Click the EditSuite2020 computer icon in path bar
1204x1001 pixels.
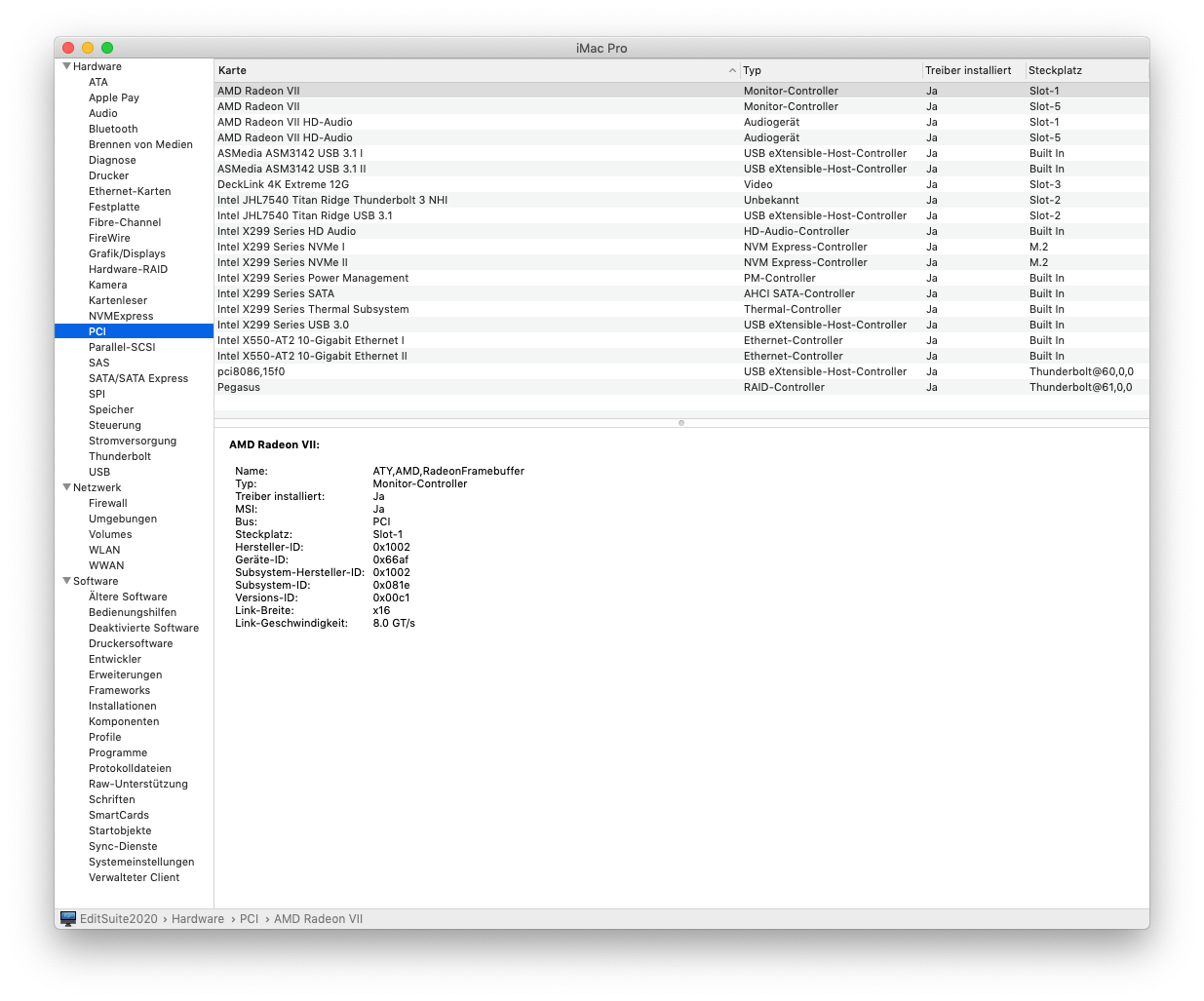coord(68,919)
